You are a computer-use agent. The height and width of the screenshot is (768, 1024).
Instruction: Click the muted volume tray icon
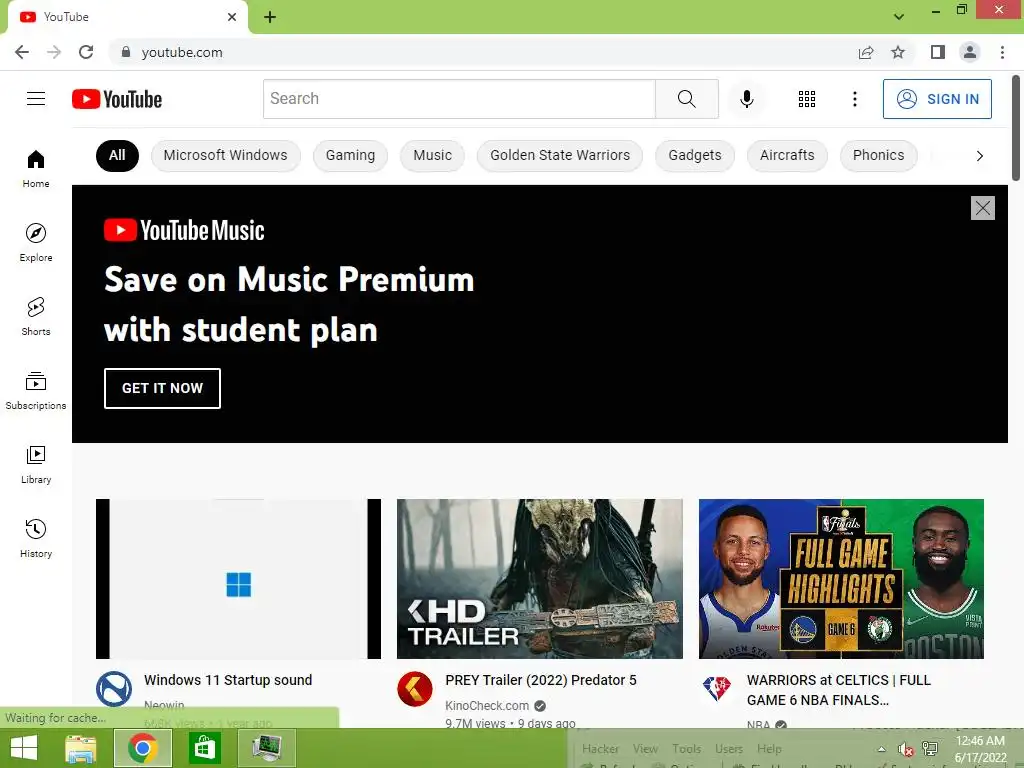tap(905, 749)
